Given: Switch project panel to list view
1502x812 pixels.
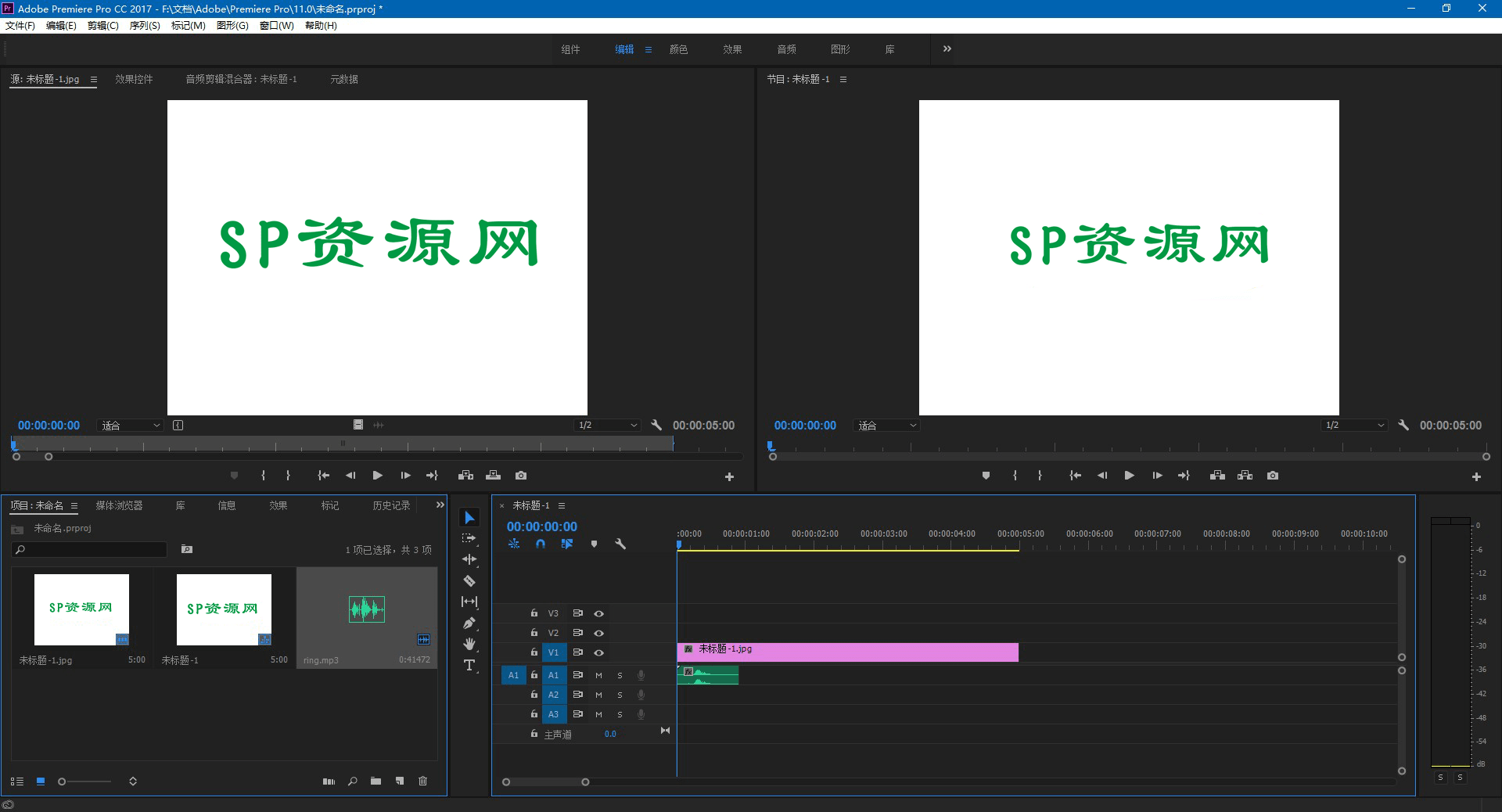Looking at the screenshot, I should (x=17, y=781).
